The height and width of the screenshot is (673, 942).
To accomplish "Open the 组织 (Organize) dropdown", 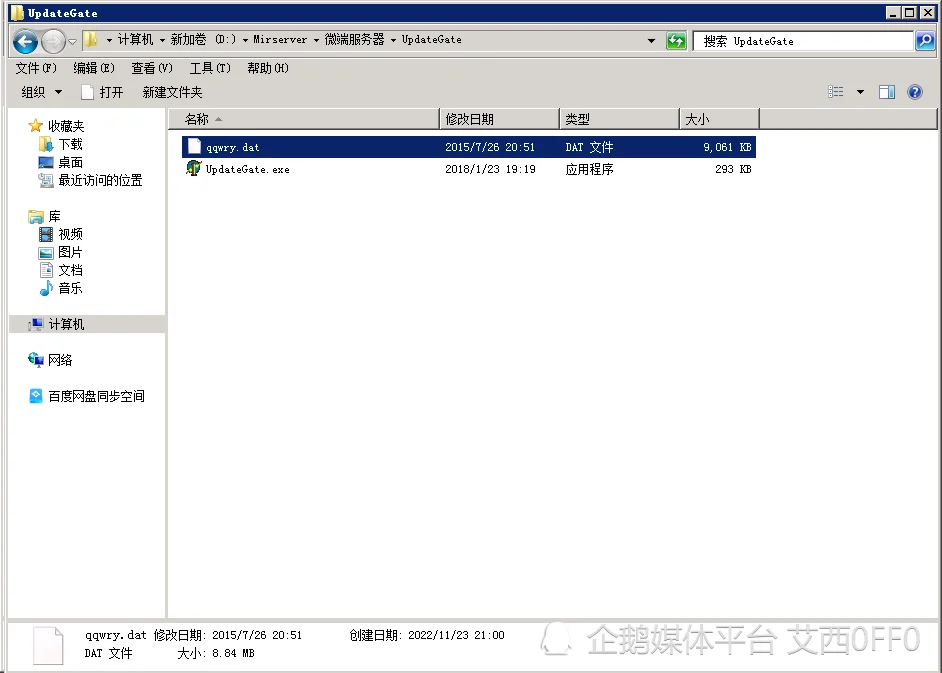I will click(x=42, y=92).
